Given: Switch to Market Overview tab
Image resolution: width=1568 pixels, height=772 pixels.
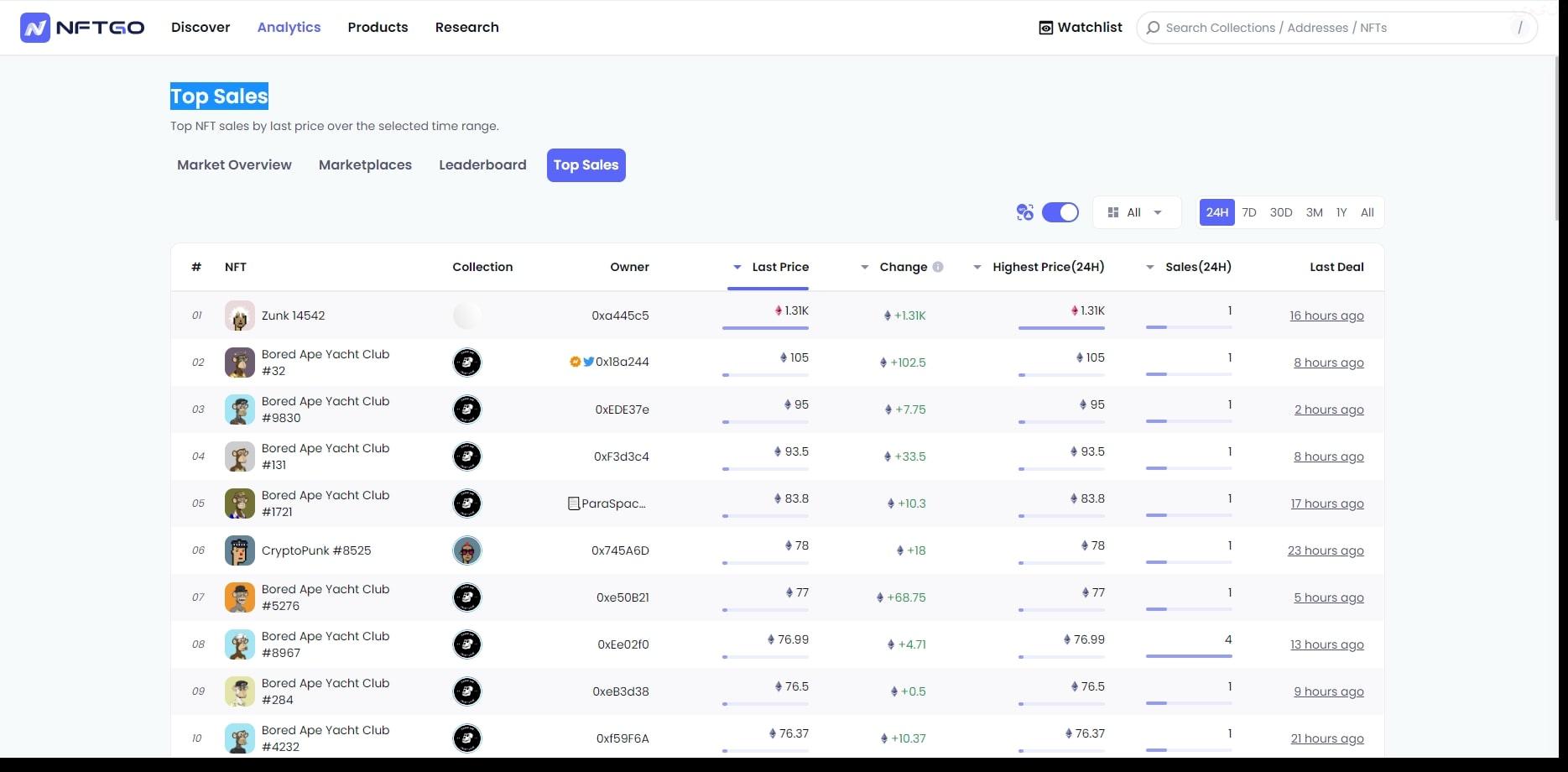Looking at the screenshot, I should pos(234,165).
